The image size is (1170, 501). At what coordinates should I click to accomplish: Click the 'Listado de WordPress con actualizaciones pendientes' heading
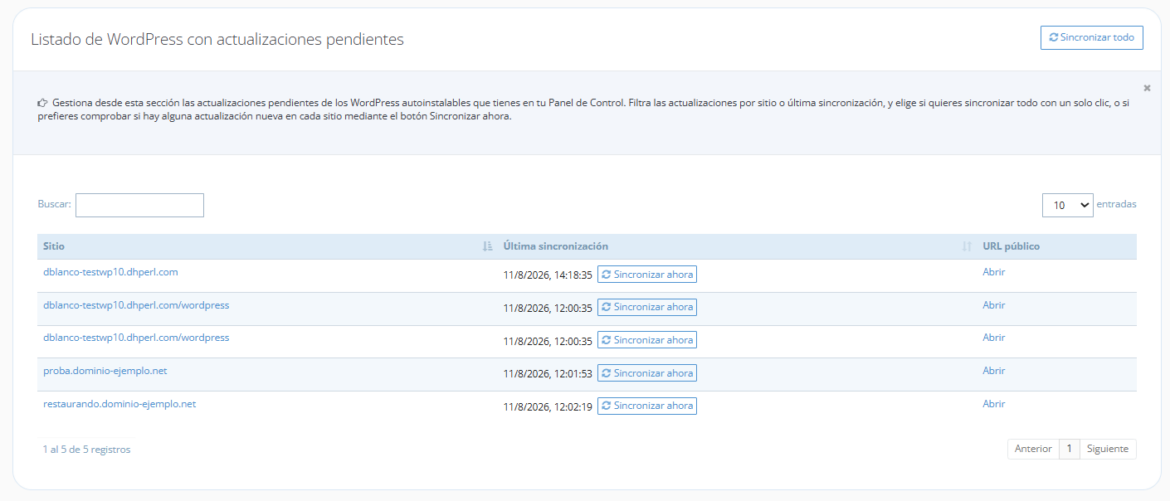(x=217, y=40)
